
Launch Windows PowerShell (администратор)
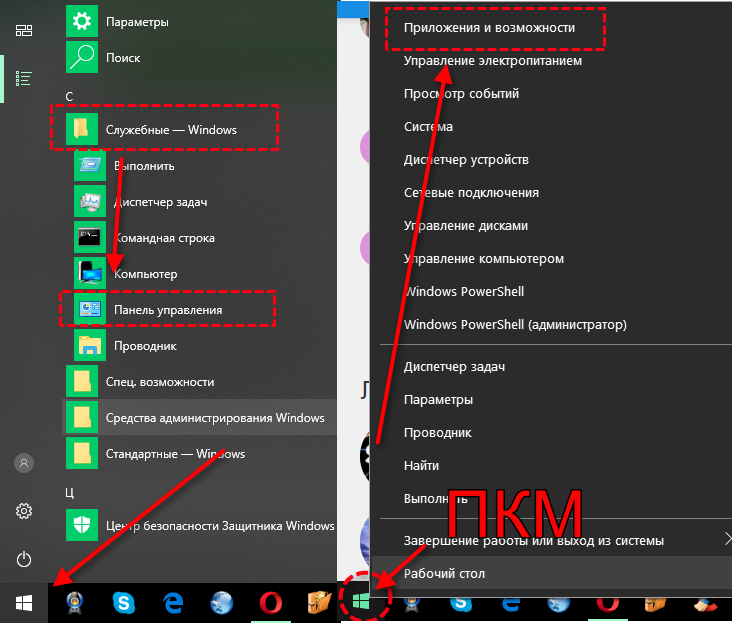[515, 324]
